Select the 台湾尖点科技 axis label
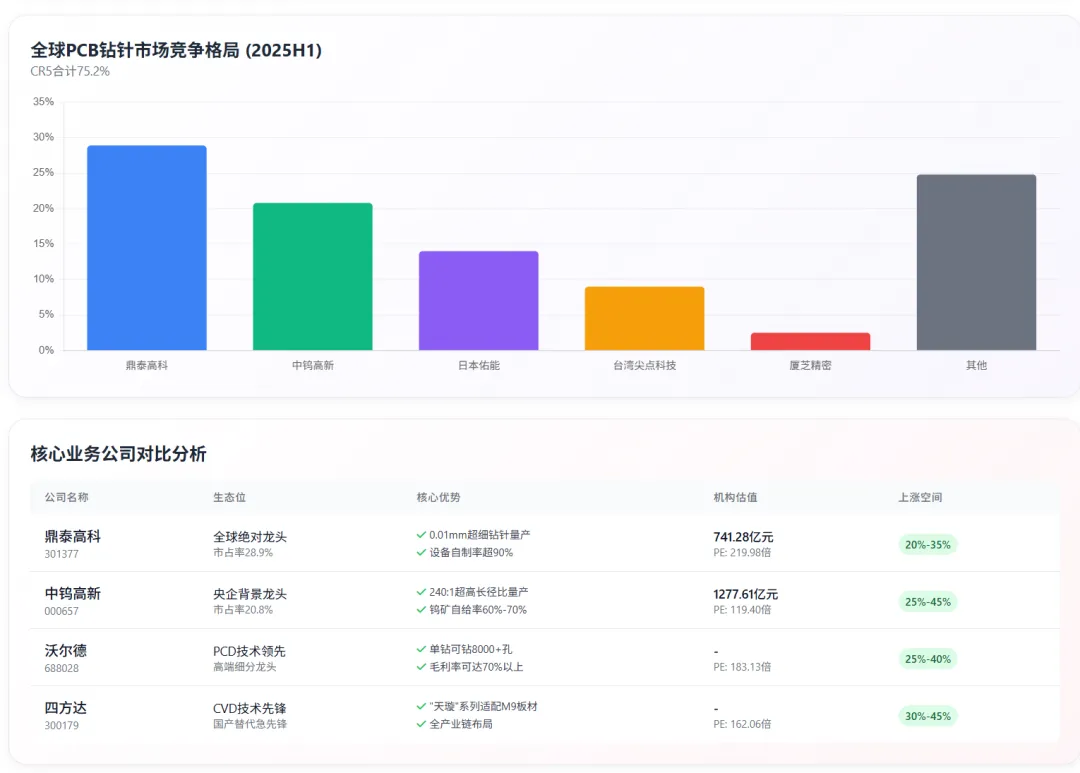 coord(645,365)
